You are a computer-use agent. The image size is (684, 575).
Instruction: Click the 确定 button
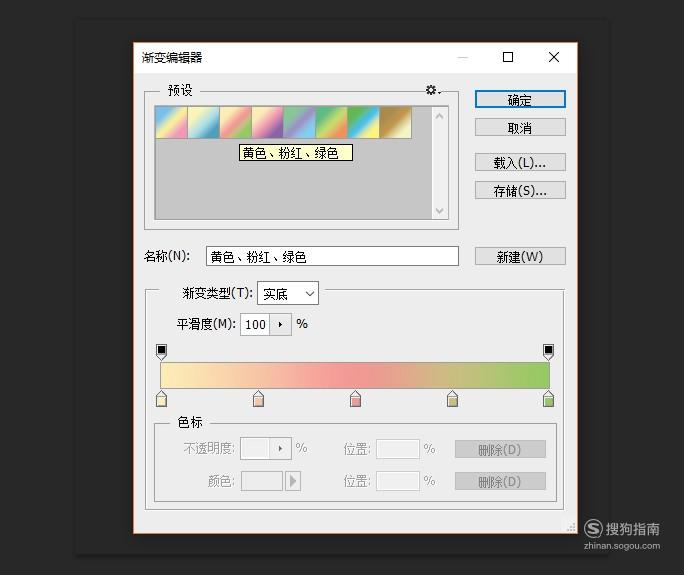(520, 99)
